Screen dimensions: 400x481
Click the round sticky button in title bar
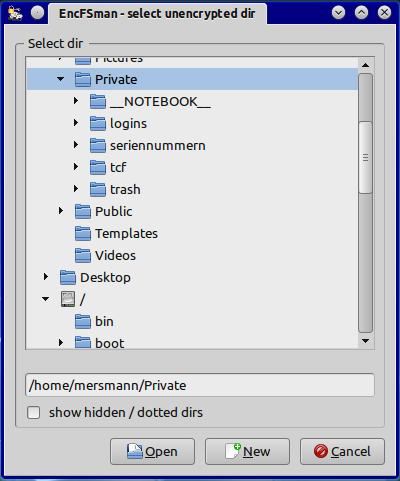[x=37, y=13]
